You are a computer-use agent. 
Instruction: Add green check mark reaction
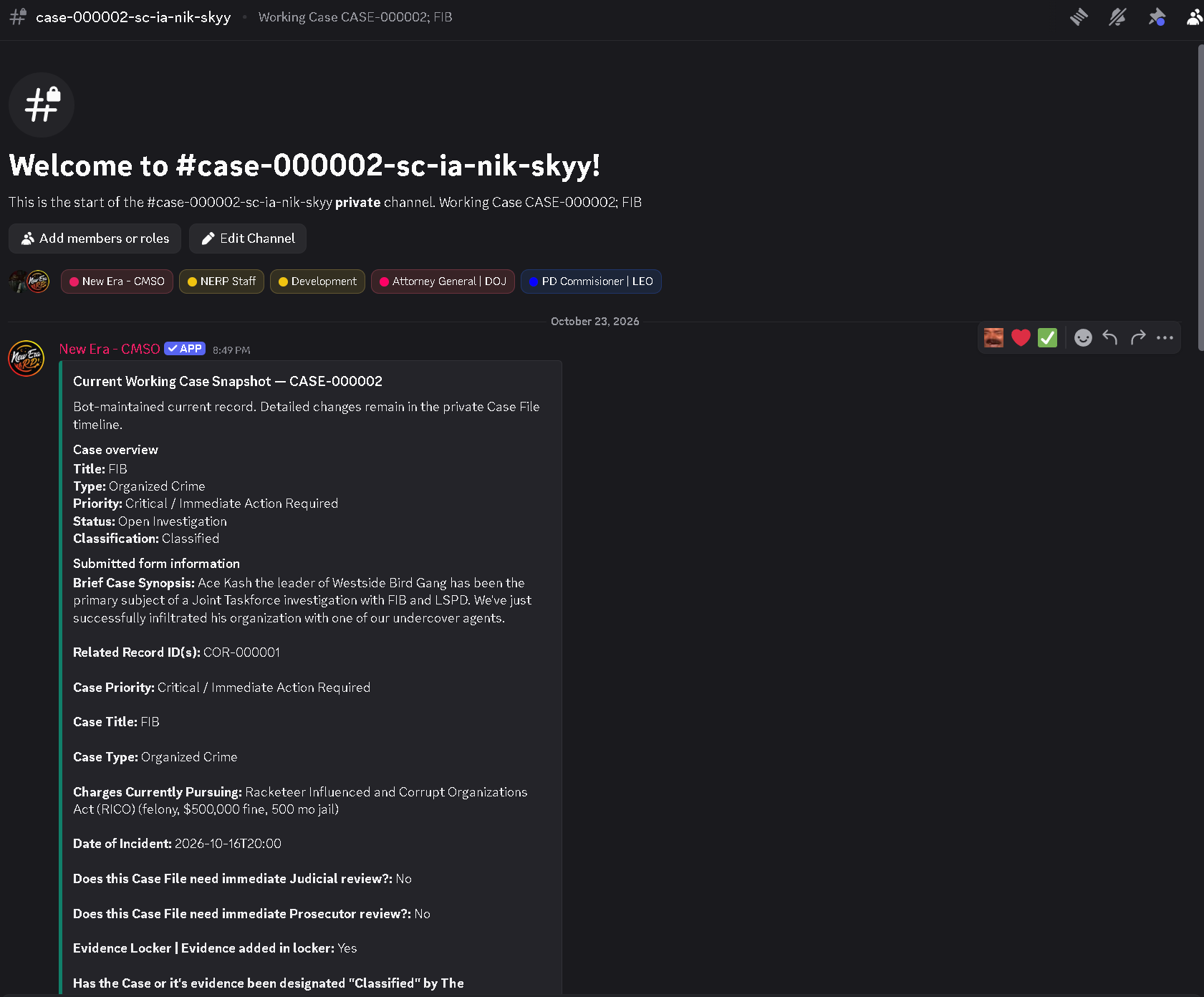click(x=1047, y=337)
